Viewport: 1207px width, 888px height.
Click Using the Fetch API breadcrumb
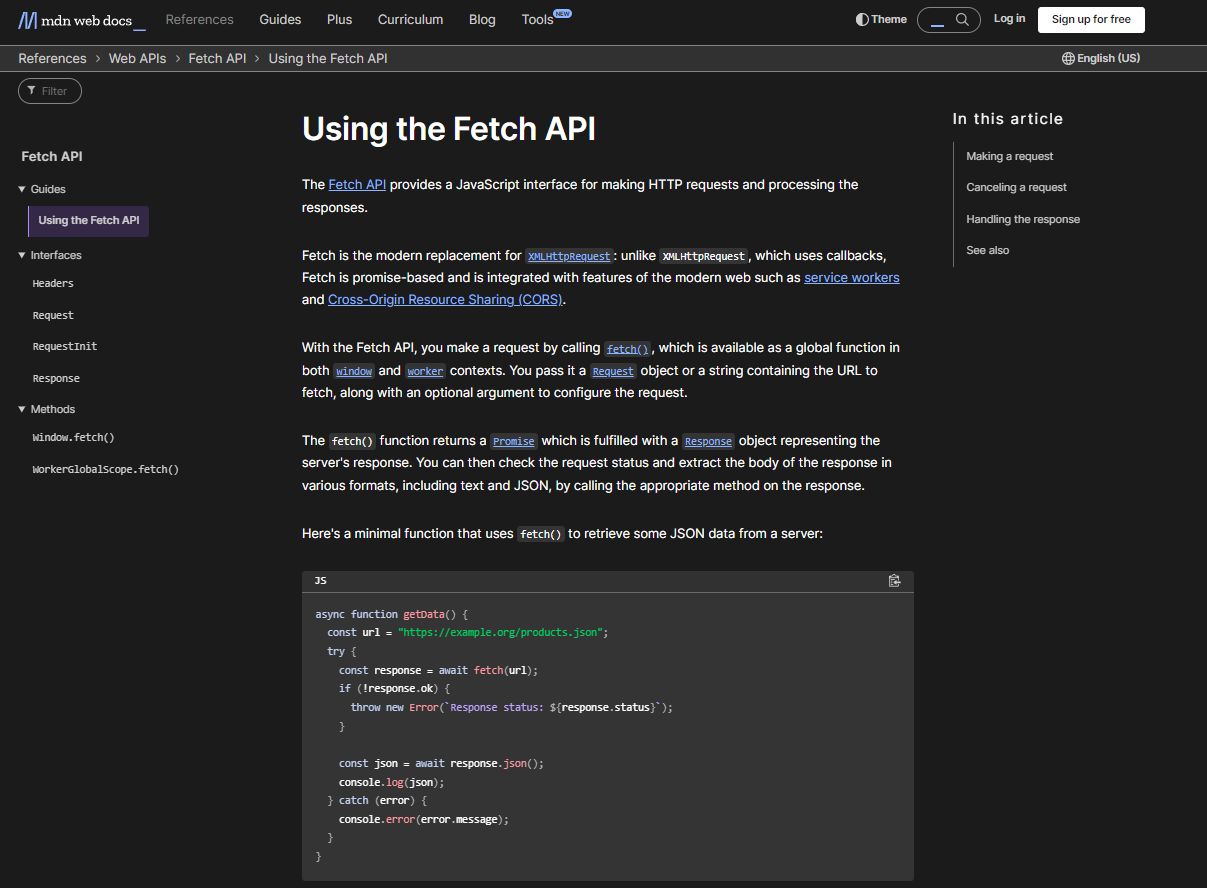328,58
